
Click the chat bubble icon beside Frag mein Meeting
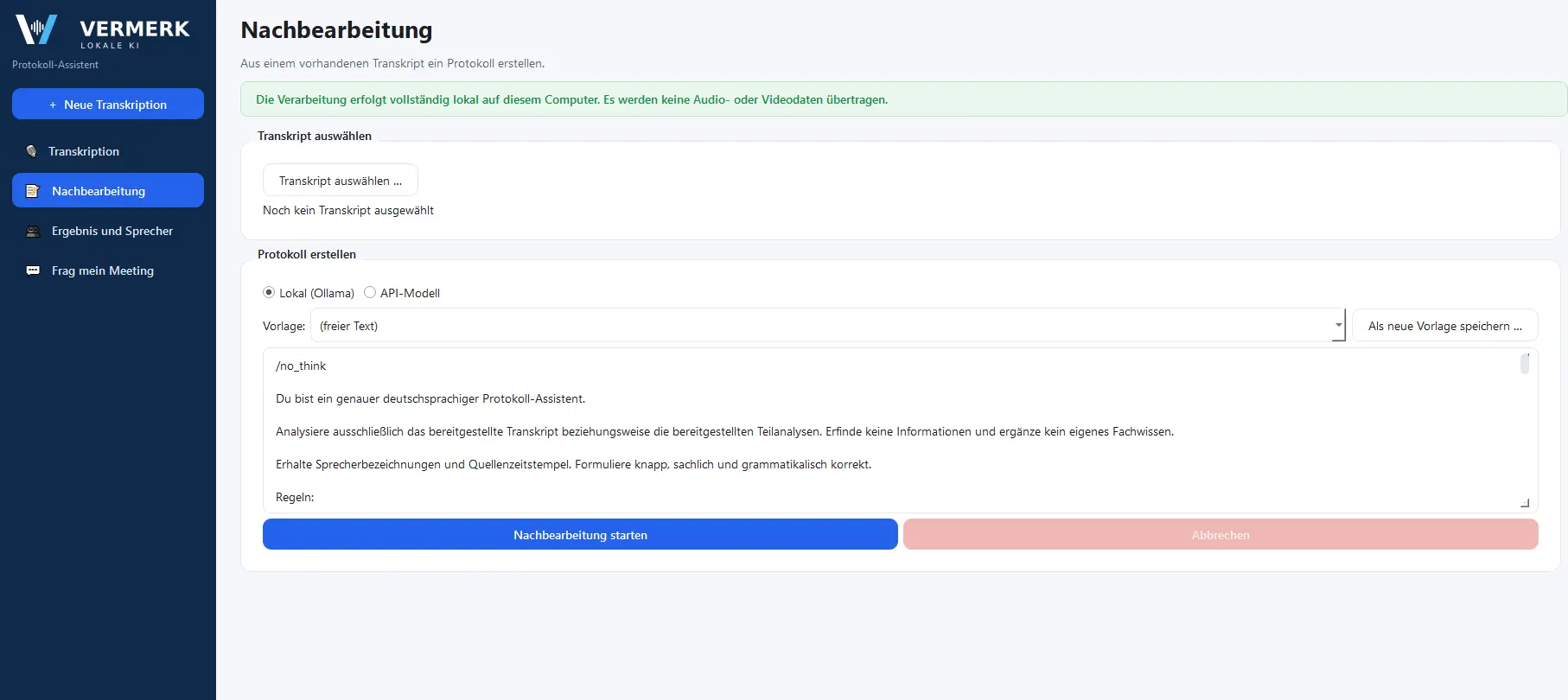33,270
